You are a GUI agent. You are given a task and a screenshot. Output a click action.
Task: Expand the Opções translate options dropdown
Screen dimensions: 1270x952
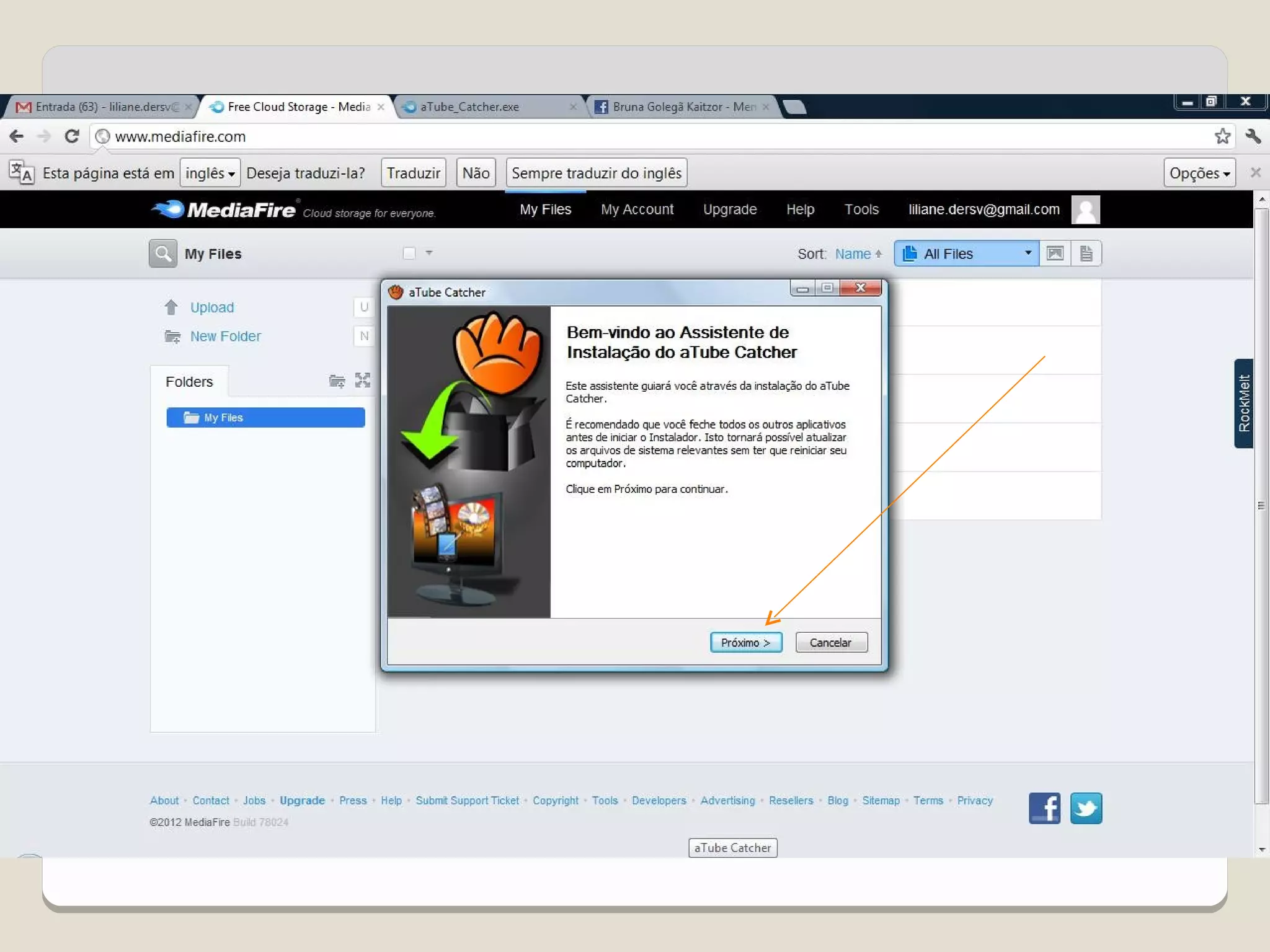pos(1199,173)
